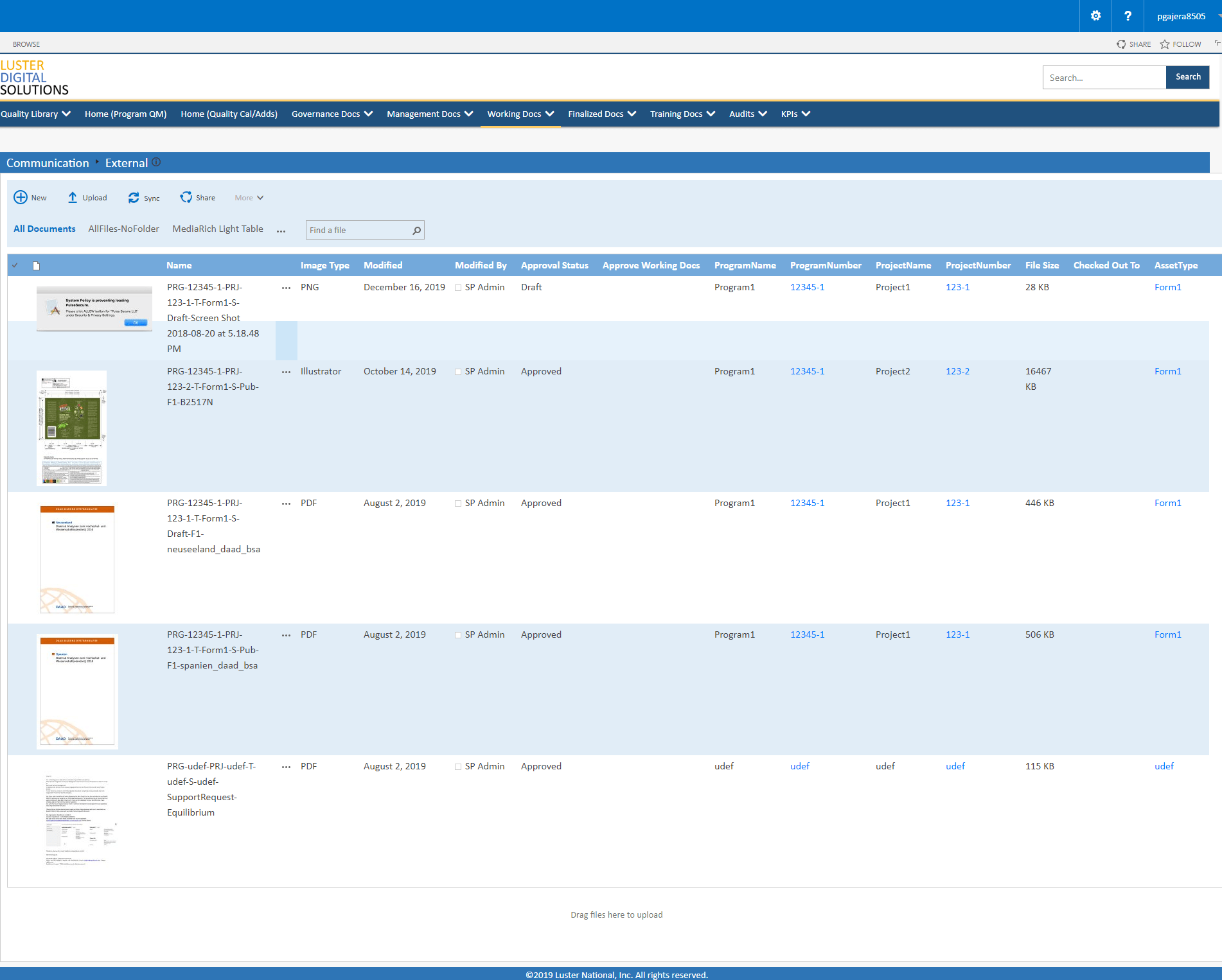
Task: Open ellipsis menu for Screen Shot PNG file
Action: click(287, 288)
